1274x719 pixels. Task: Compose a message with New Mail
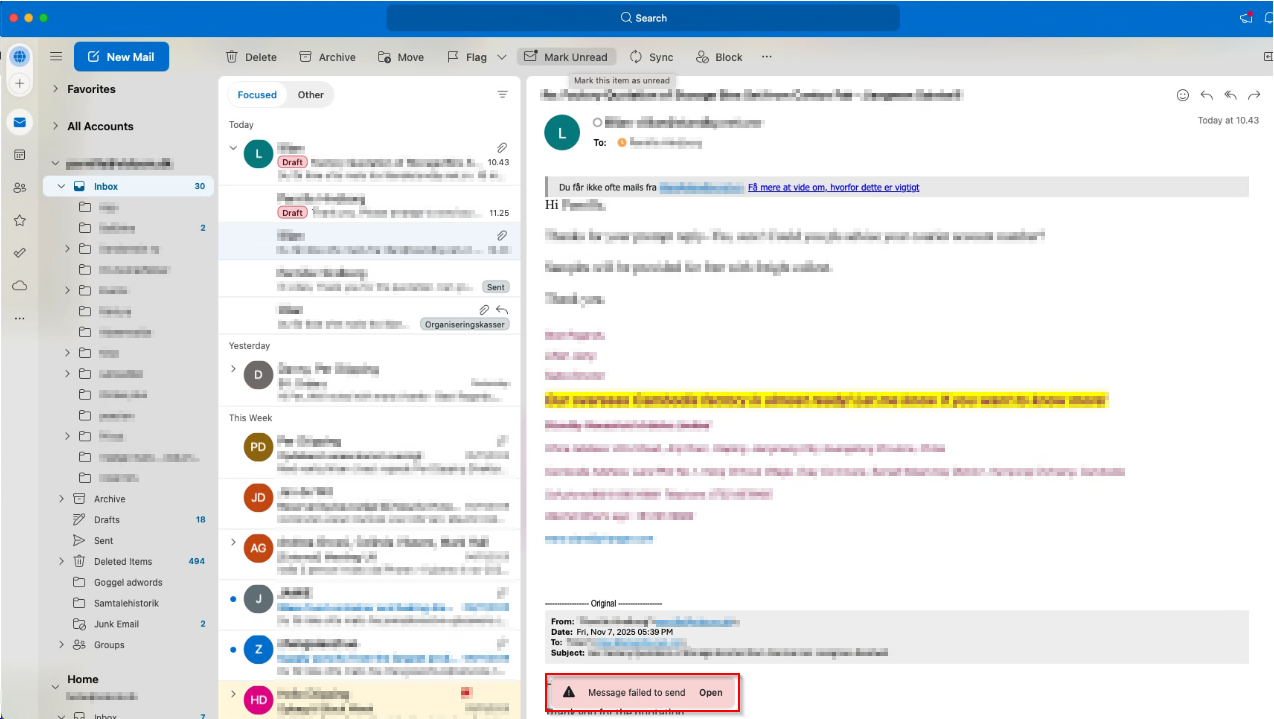coord(121,57)
